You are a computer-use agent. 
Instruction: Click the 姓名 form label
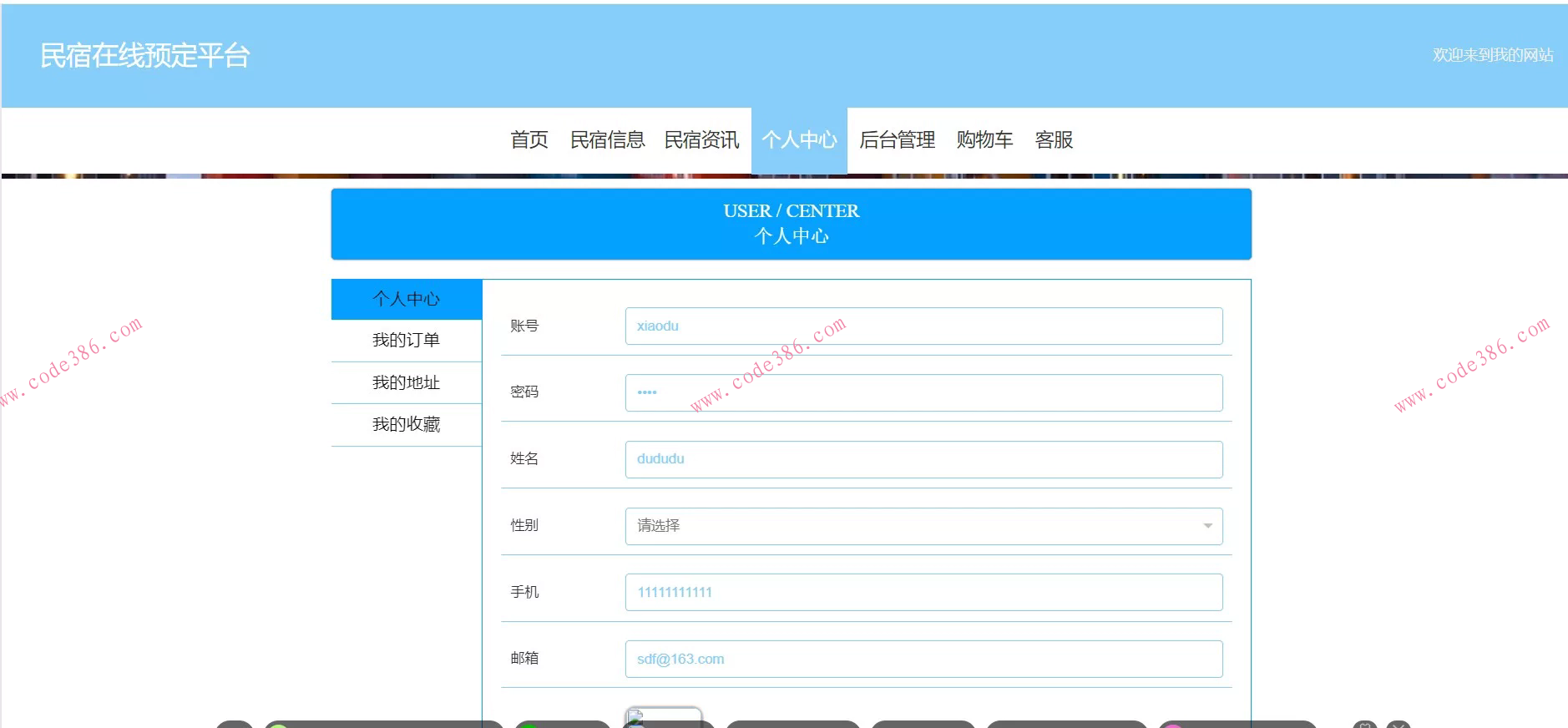(524, 458)
